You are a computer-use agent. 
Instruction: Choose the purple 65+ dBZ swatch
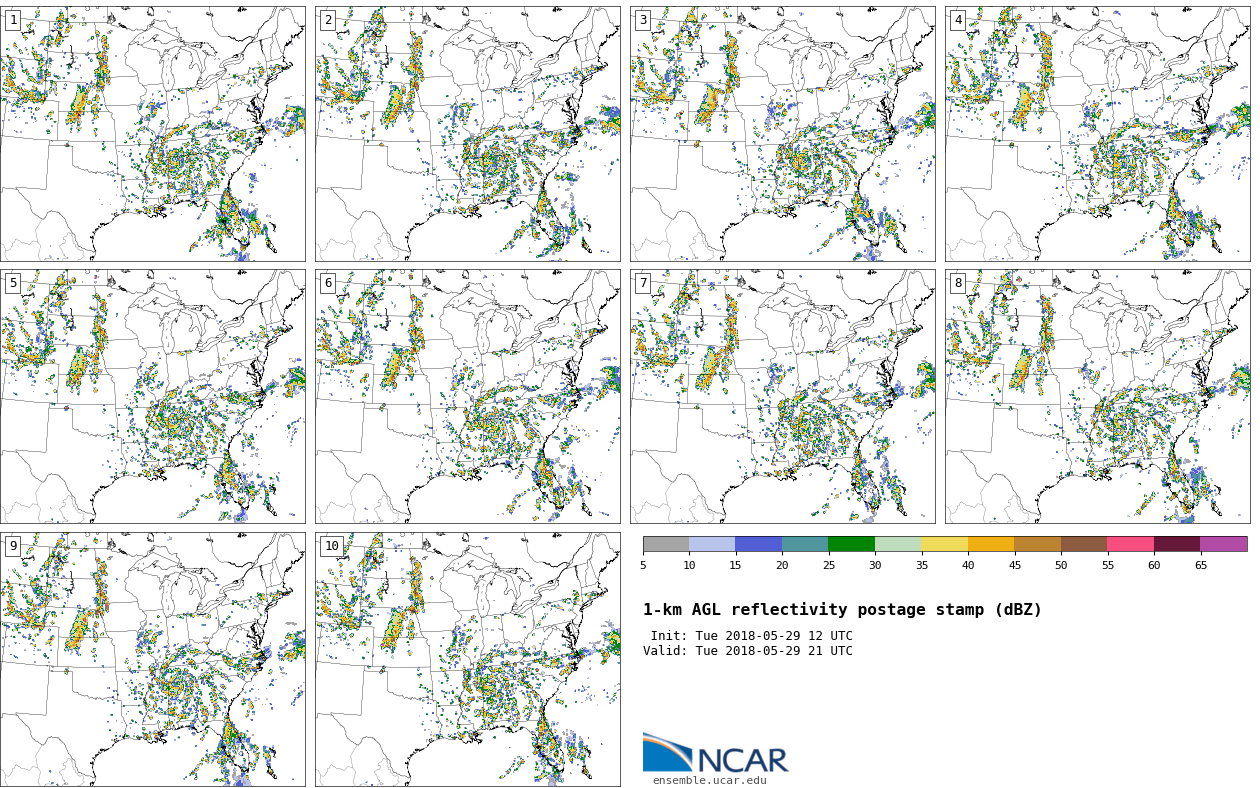tap(1224, 544)
